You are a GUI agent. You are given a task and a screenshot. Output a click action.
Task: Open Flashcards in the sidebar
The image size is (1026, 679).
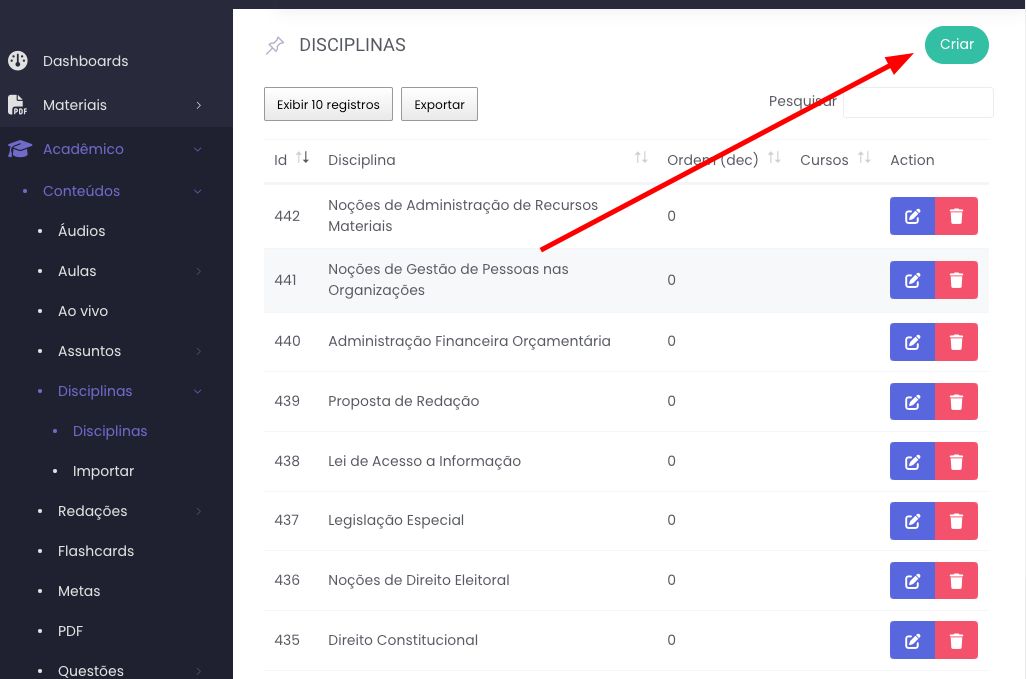pyautogui.click(x=96, y=551)
